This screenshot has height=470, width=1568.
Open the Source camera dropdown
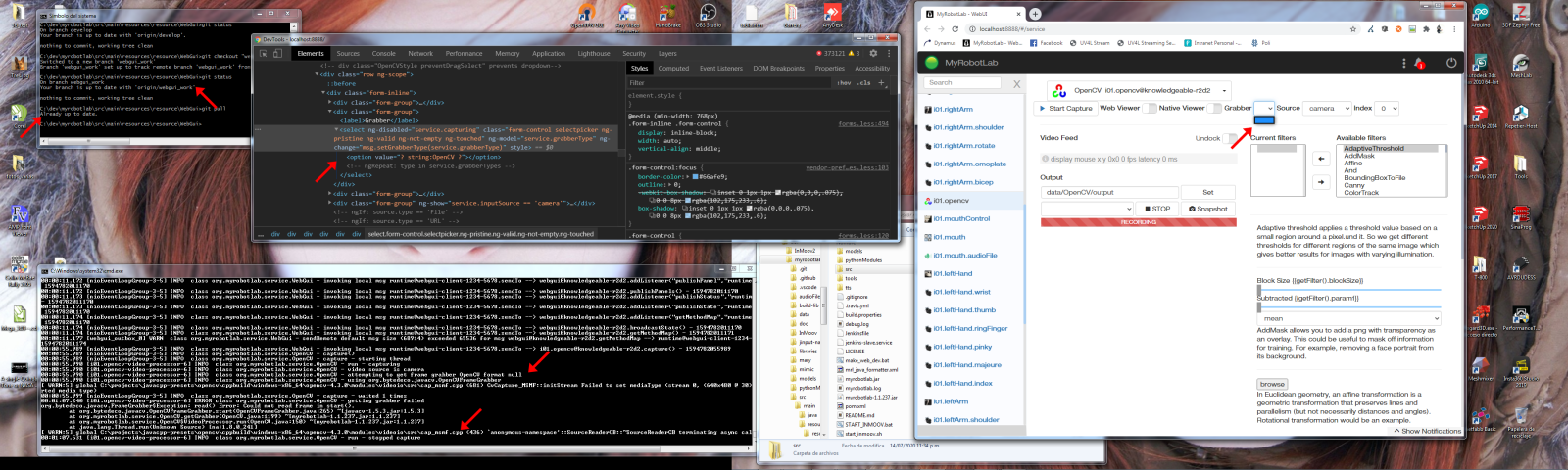click(x=1328, y=108)
